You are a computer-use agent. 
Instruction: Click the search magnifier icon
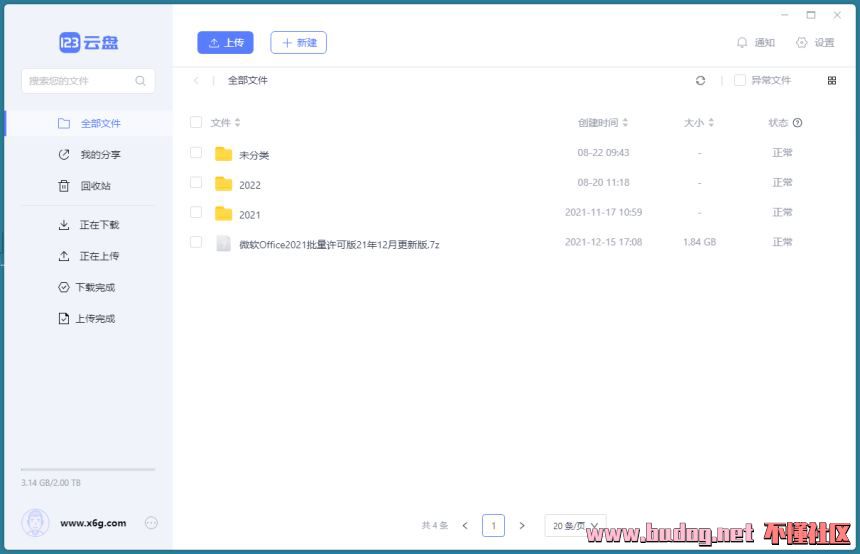(140, 81)
